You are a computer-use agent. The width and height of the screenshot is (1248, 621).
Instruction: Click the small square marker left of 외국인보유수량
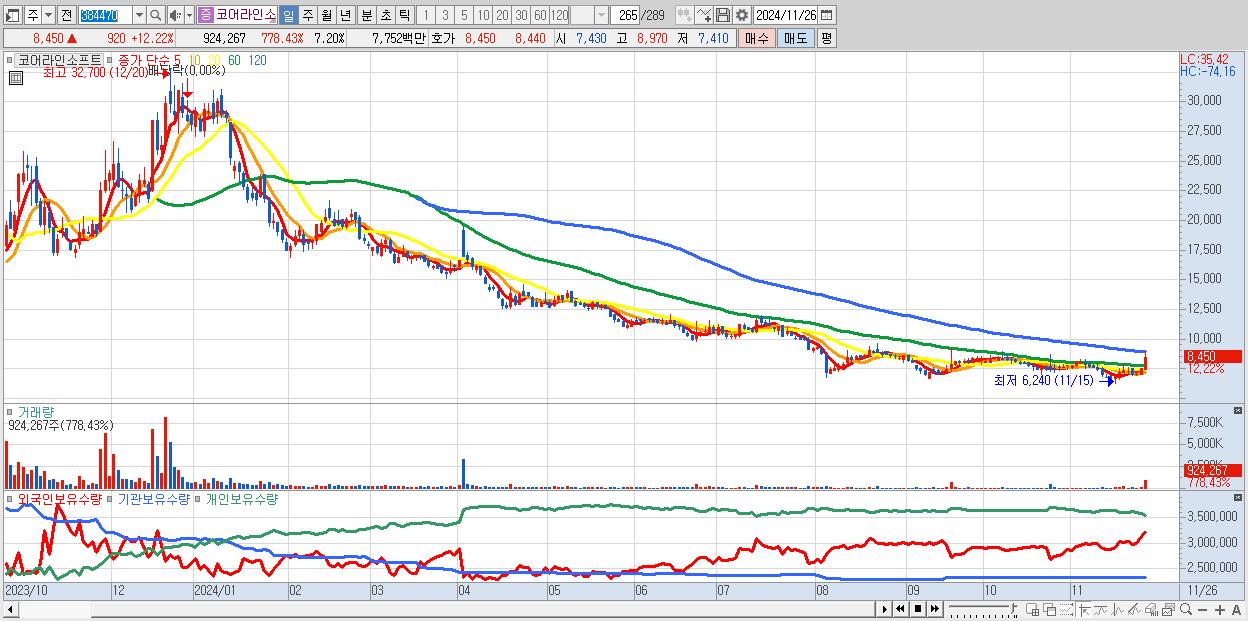tap(11, 498)
